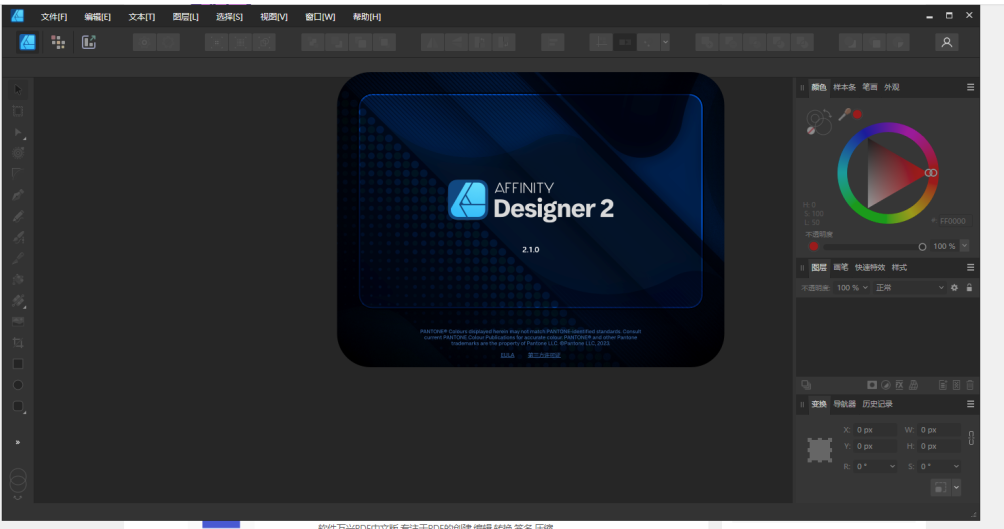This screenshot has width=1004, height=529.
Task: Open the EULA link on splash screen
Action: [x=508, y=355]
